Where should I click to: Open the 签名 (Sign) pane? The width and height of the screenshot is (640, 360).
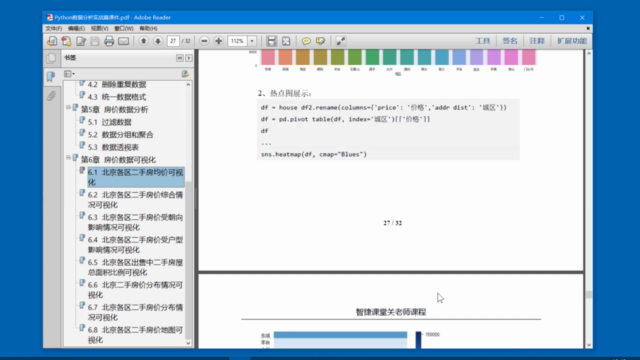[510, 41]
